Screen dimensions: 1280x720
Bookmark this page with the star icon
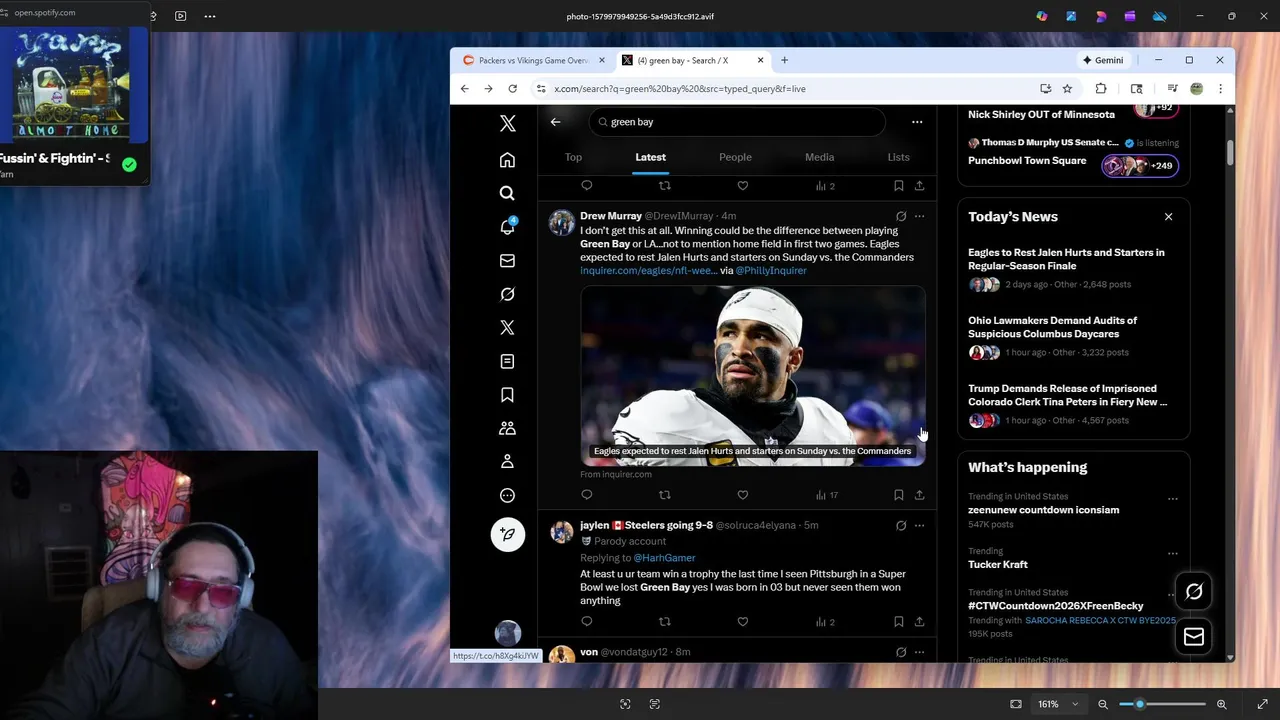tap(1067, 89)
